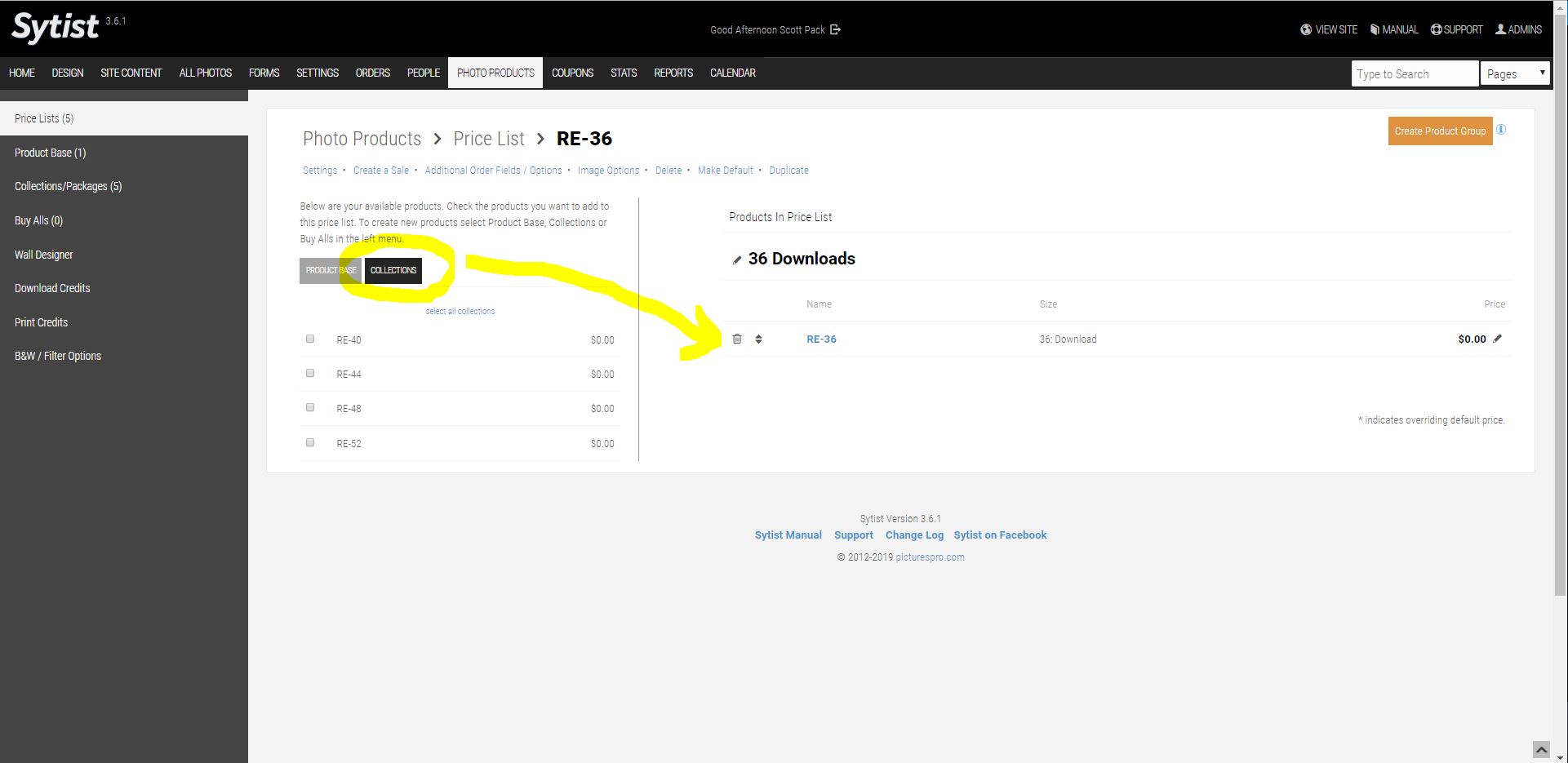The image size is (1568, 763).
Task: Open Buy Alls (0) in the sidebar
Action: point(38,220)
